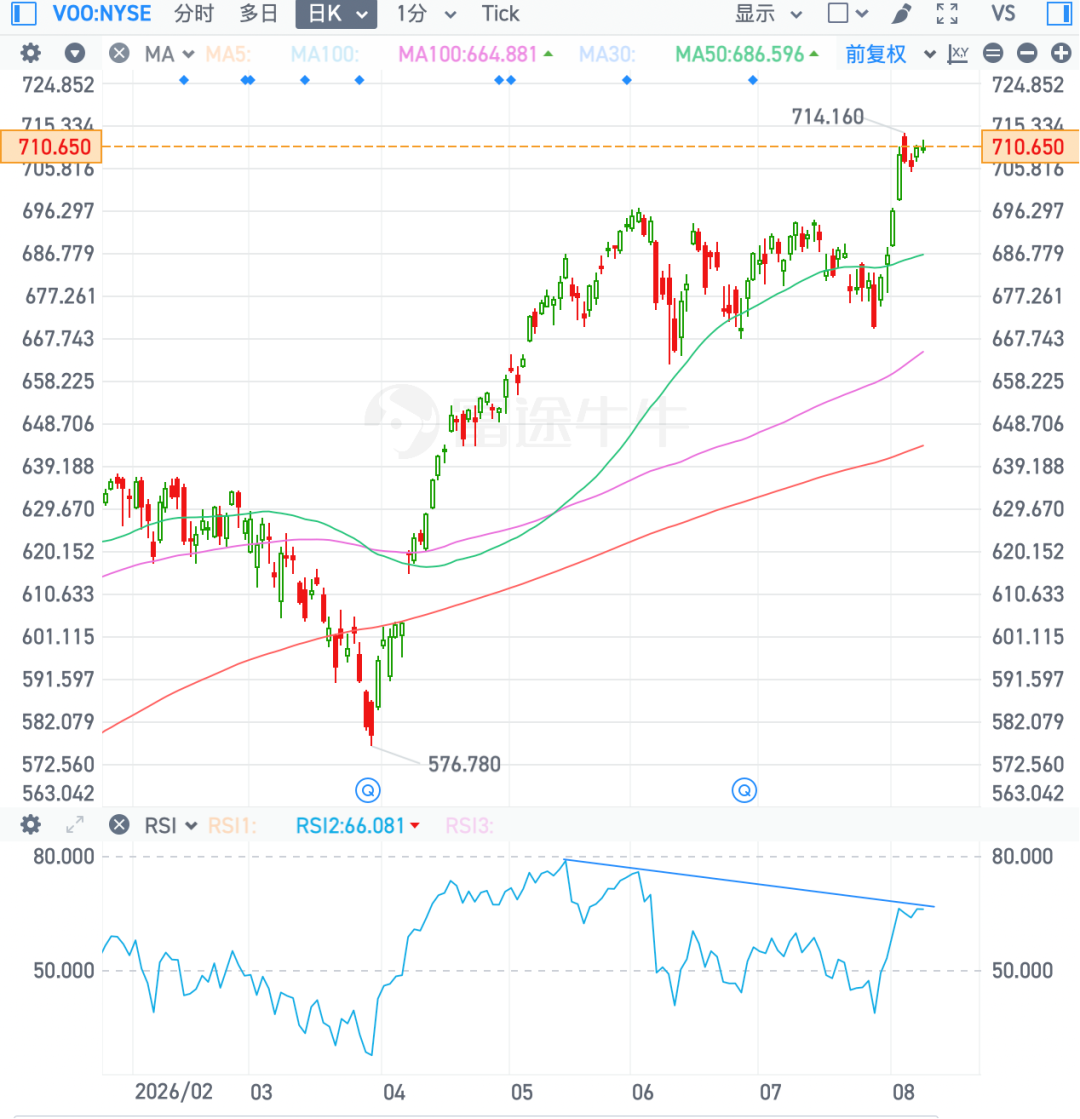This screenshot has height=1119, width=1080.
Task: Zoom in the chart with plus icon
Action: pos(1061,54)
